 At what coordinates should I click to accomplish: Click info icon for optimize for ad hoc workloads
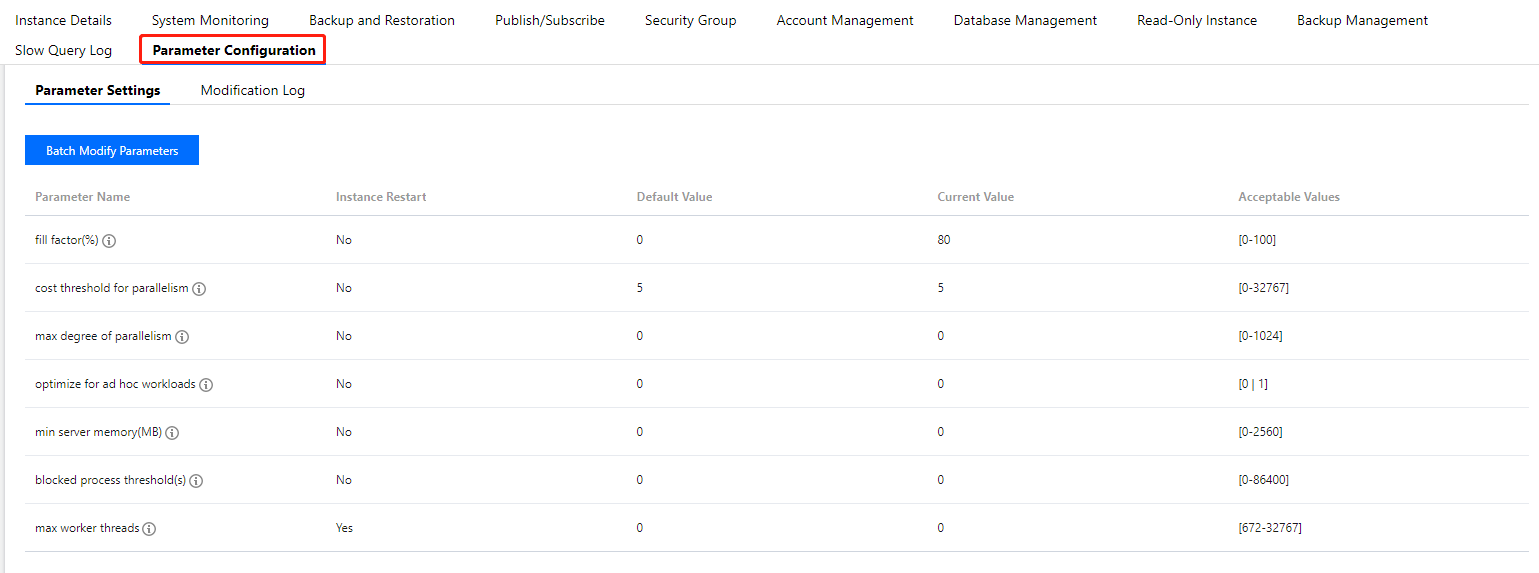[206, 385]
